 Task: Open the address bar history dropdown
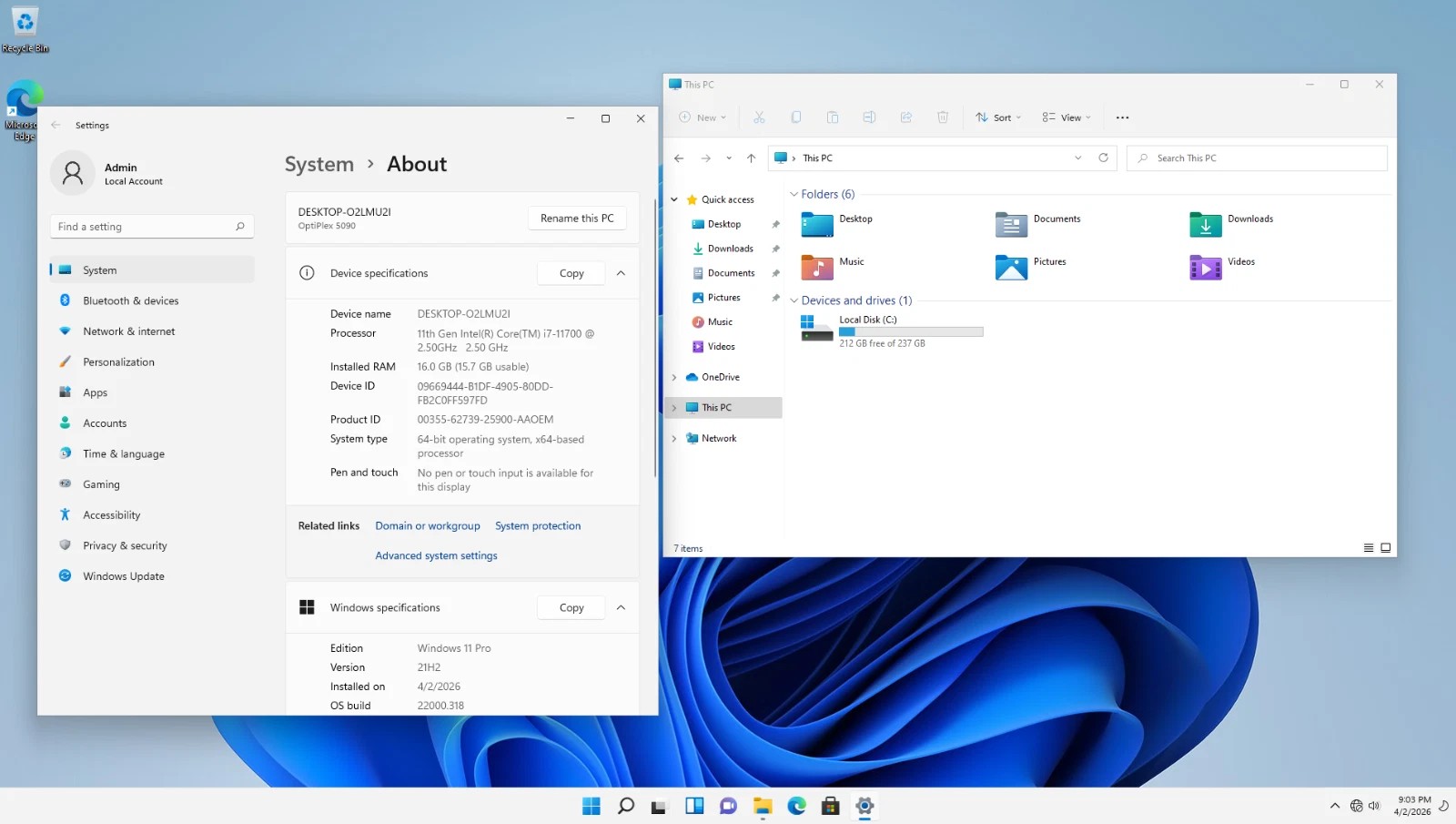point(1078,158)
